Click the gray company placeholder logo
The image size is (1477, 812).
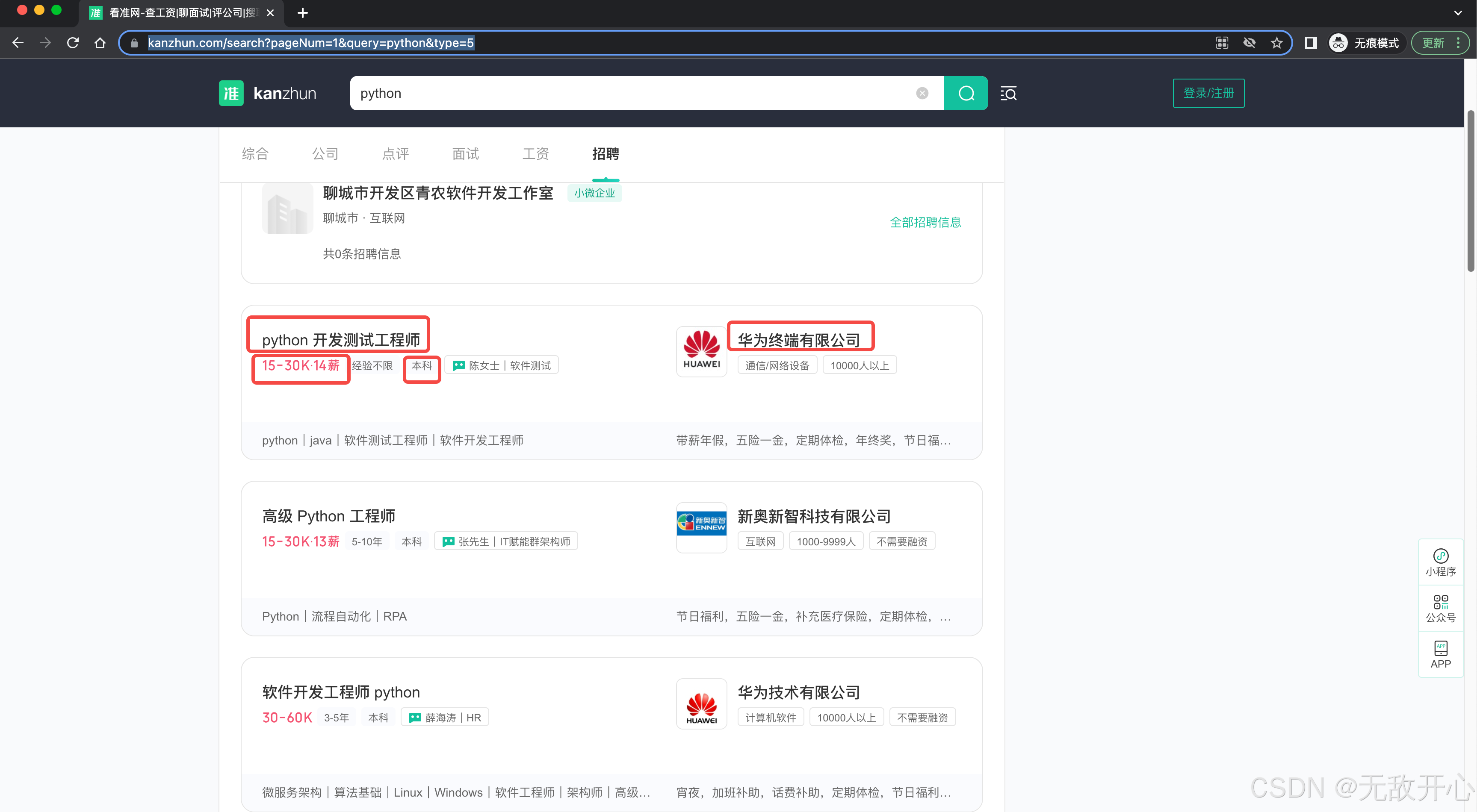coord(288,209)
